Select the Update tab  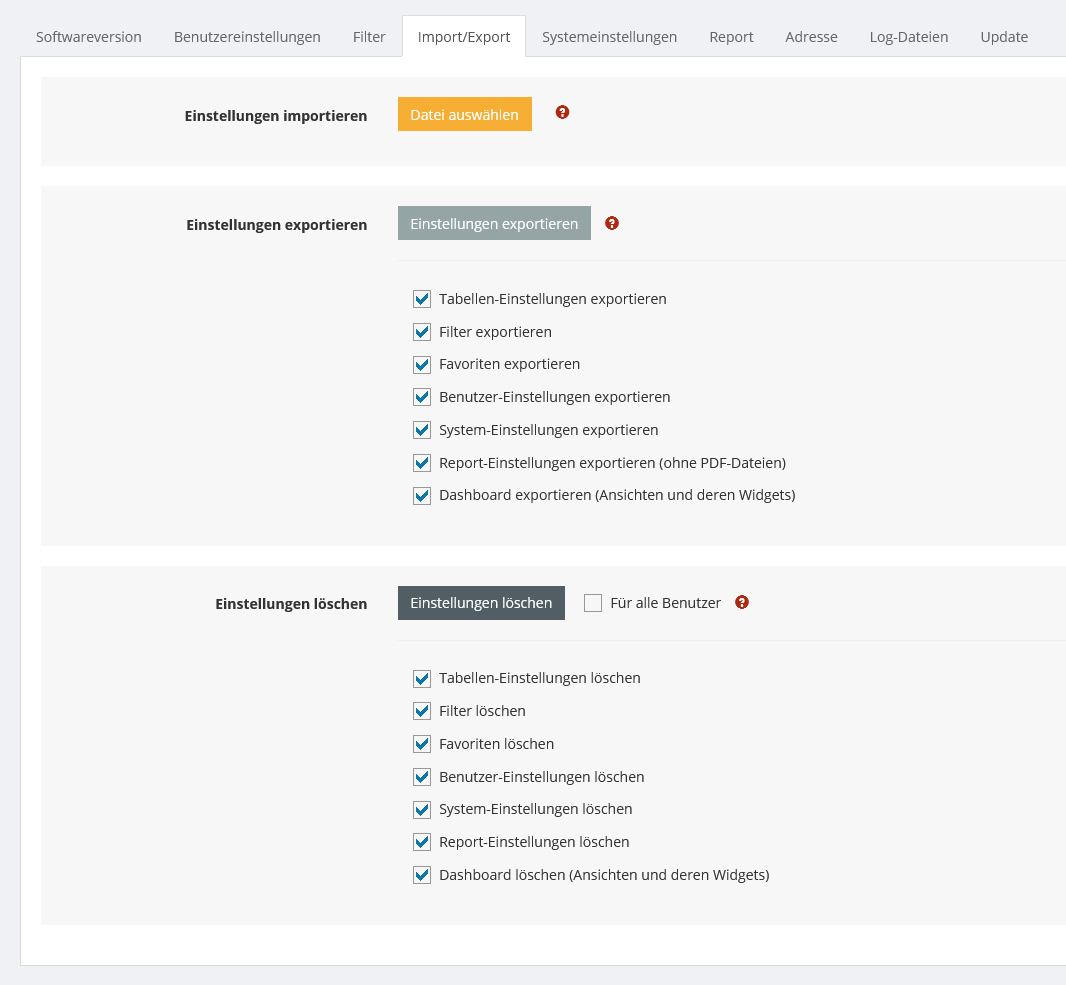click(x=1004, y=37)
